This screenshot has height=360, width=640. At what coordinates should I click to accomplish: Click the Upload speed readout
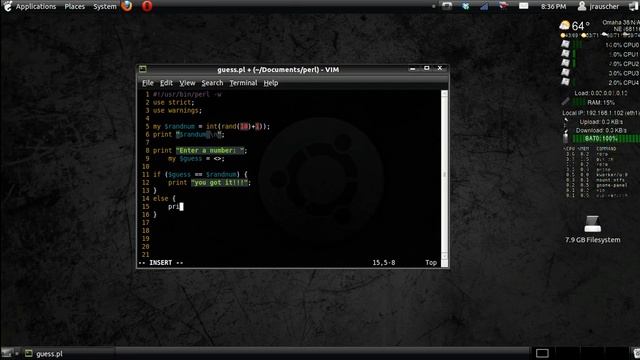click(601, 122)
